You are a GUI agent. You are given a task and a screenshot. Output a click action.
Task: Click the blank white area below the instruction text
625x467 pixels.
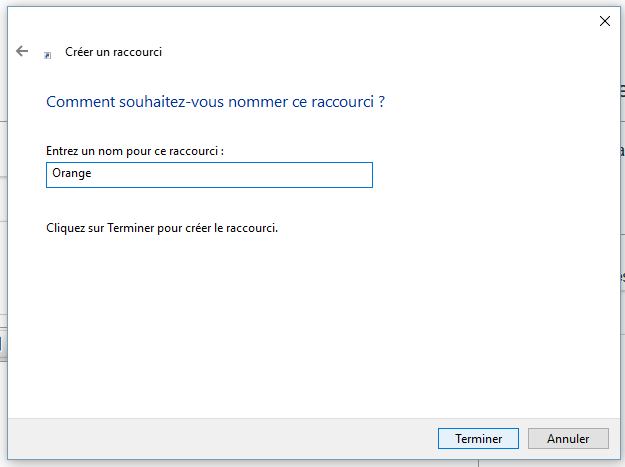tap(300, 320)
